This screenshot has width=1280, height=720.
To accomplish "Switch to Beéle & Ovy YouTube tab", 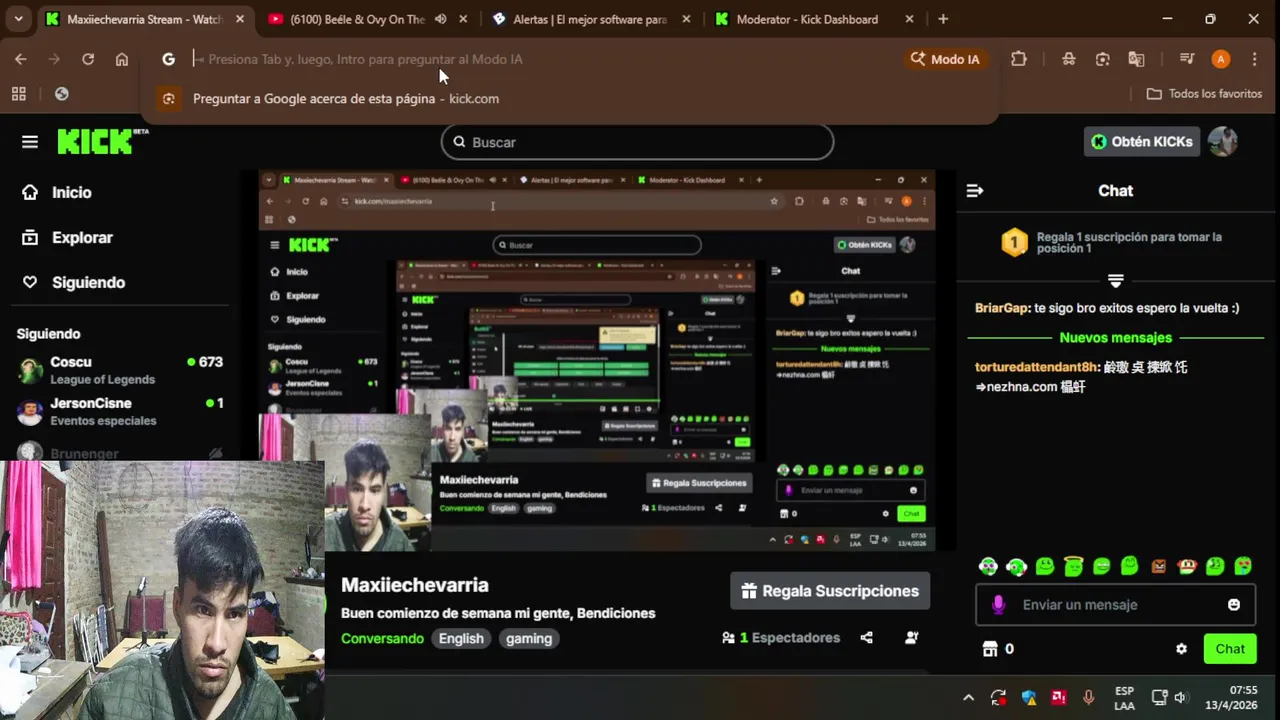I will coord(358,19).
